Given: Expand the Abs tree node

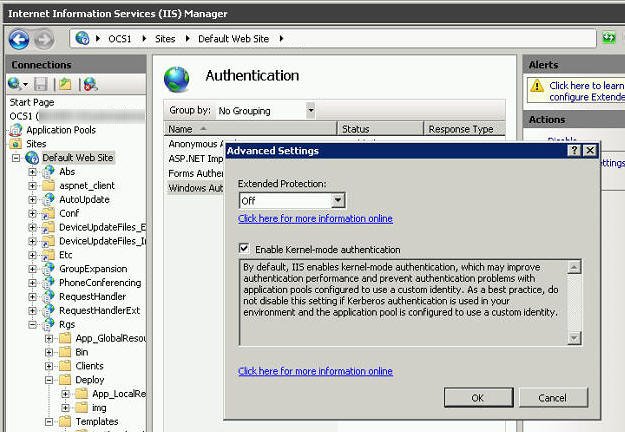Looking at the screenshot, I should pos(32,172).
